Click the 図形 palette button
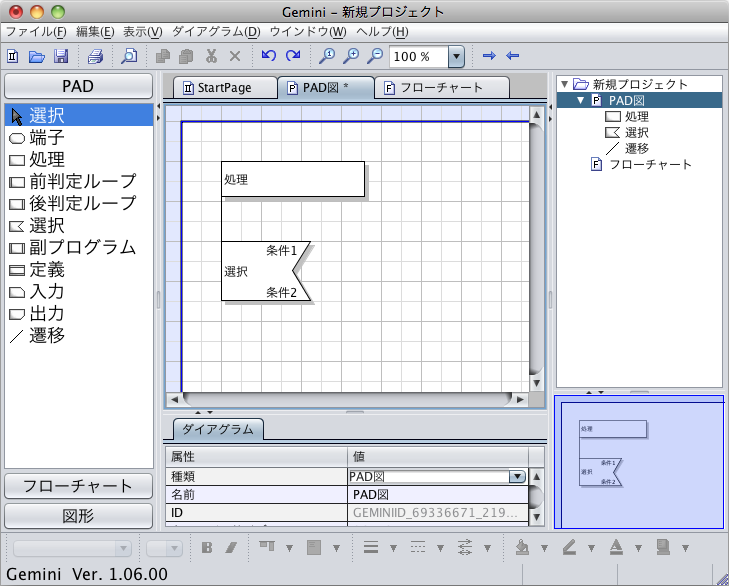This screenshot has width=729, height=586. click(78, 516)
